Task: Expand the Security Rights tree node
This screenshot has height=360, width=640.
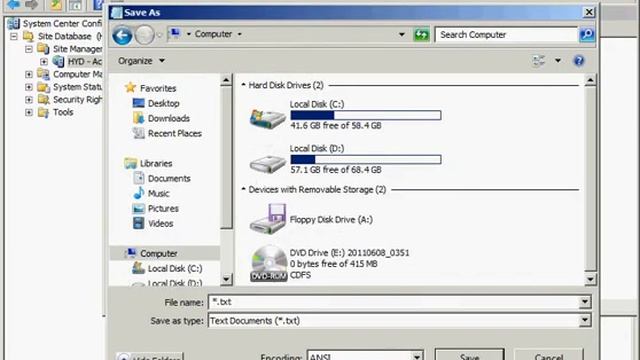Action: (29, 100)
